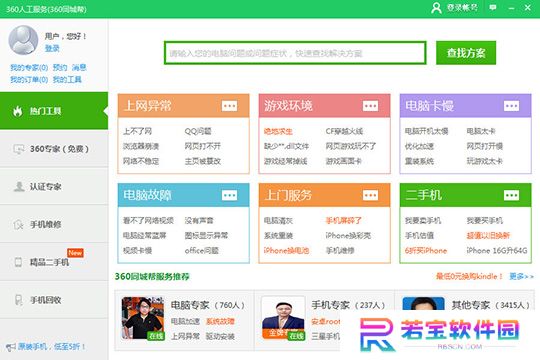This screenshot has height=360, width=540.
Task: Open the ellipsis on 电脑故障 card
Action: 229,195
